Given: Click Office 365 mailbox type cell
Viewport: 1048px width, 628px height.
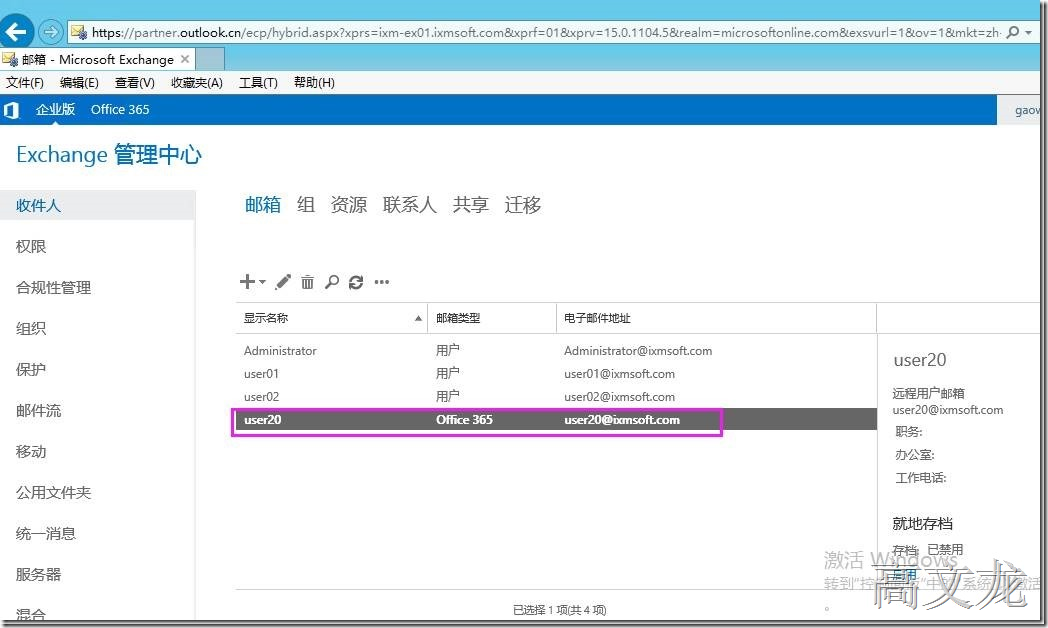Looking at the screenshot, I should pos(464,420).
